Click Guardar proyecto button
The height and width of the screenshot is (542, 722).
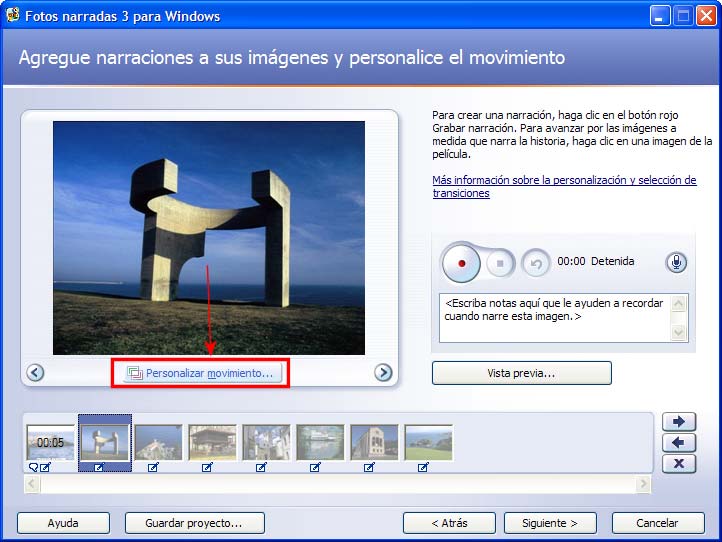click(x=194, y=523)
